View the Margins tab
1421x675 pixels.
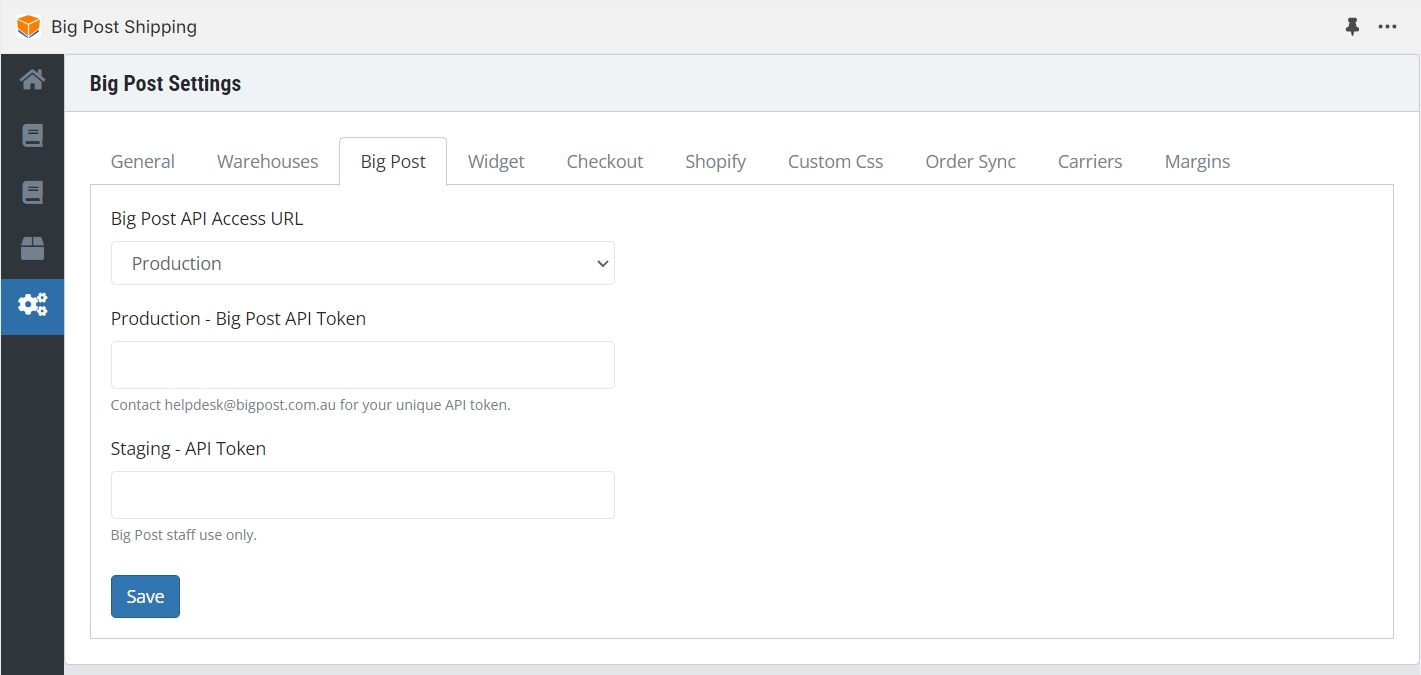[x=1197, y=161]
